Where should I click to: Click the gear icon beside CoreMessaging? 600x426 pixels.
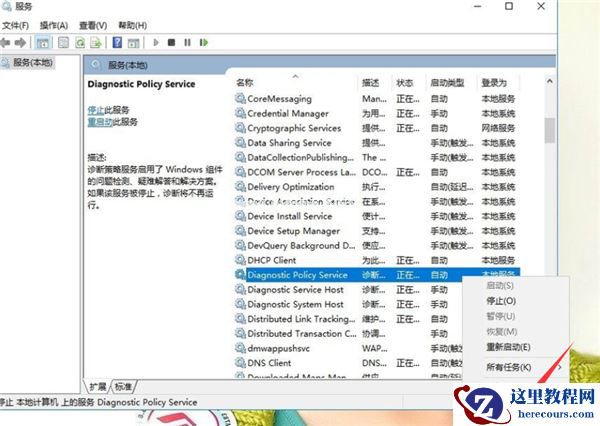(240, 99)
